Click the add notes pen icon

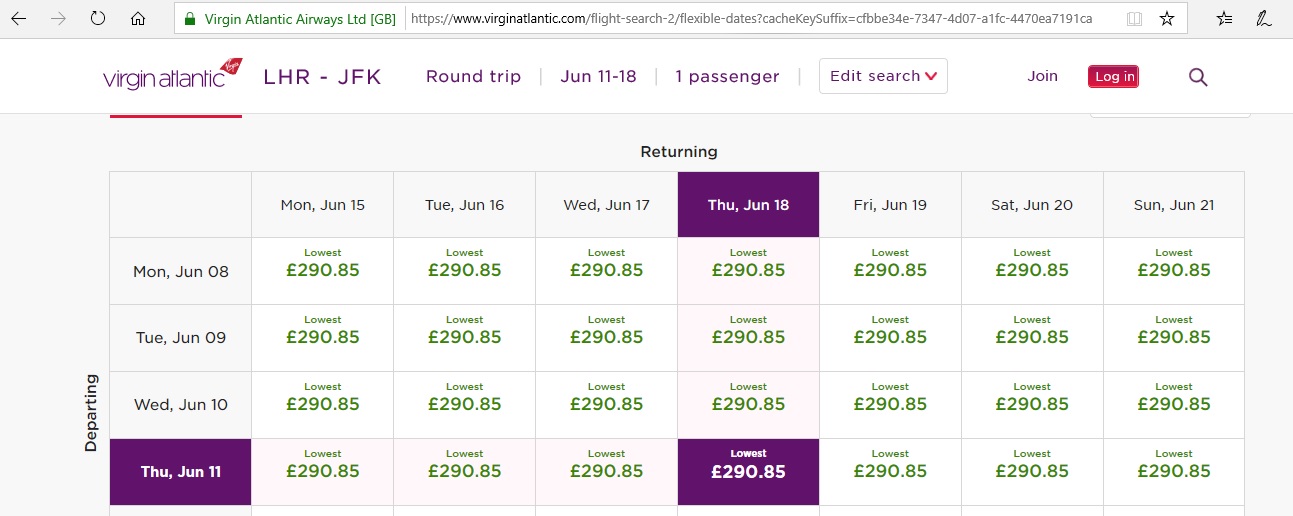click(1265, 18)
